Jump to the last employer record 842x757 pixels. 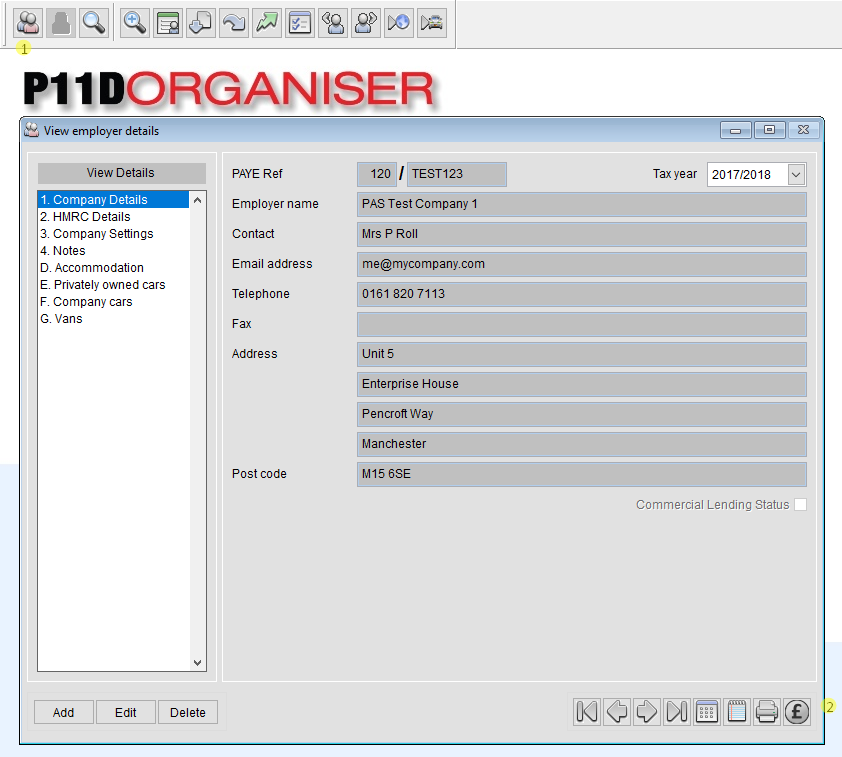677,712
